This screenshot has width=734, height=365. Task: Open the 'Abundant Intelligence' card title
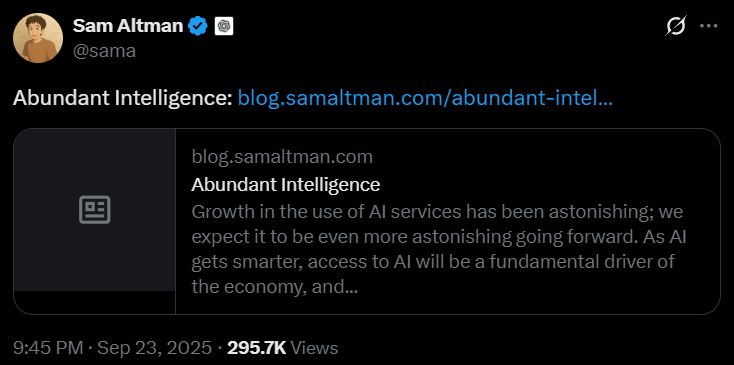pos(286,185)
